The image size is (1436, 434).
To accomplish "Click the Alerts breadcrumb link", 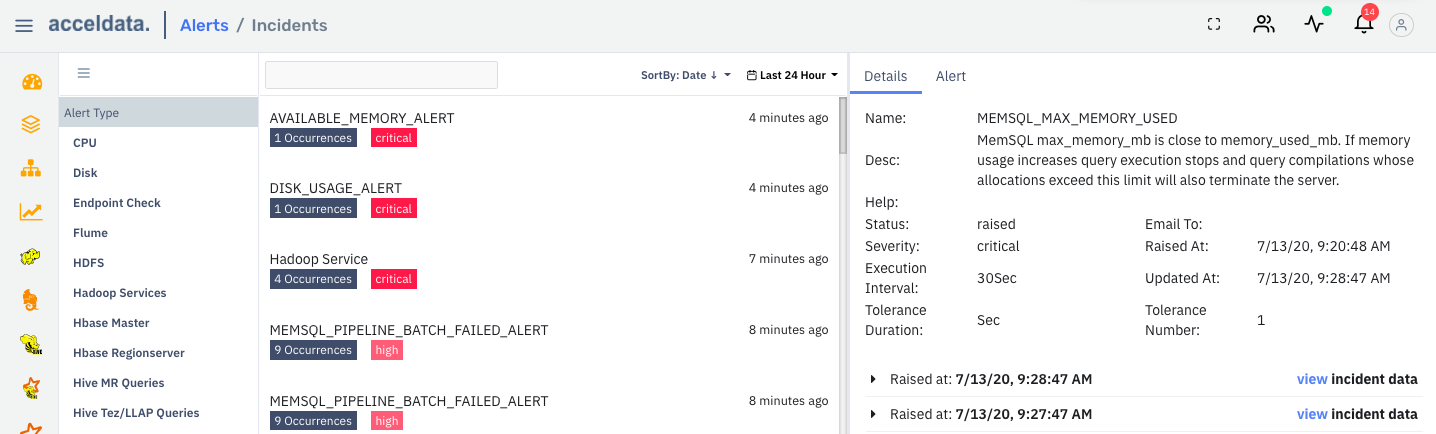I will point(204,25).
